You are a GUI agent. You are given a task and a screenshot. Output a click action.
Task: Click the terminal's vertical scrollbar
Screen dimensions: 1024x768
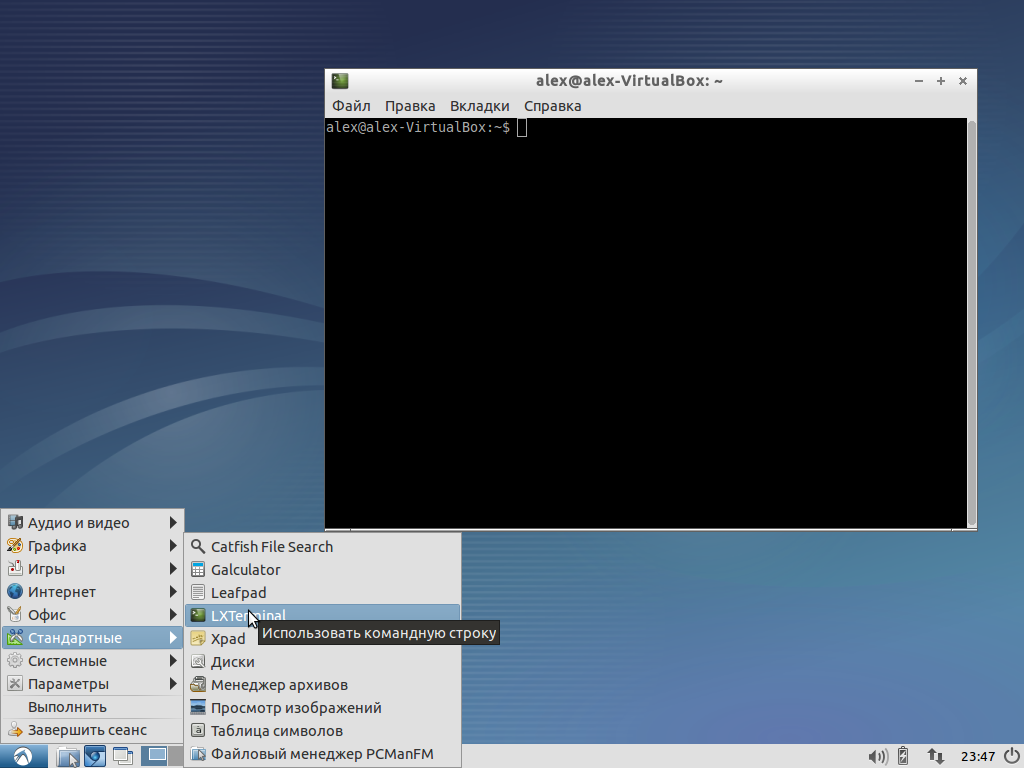[x=972, y=320]
